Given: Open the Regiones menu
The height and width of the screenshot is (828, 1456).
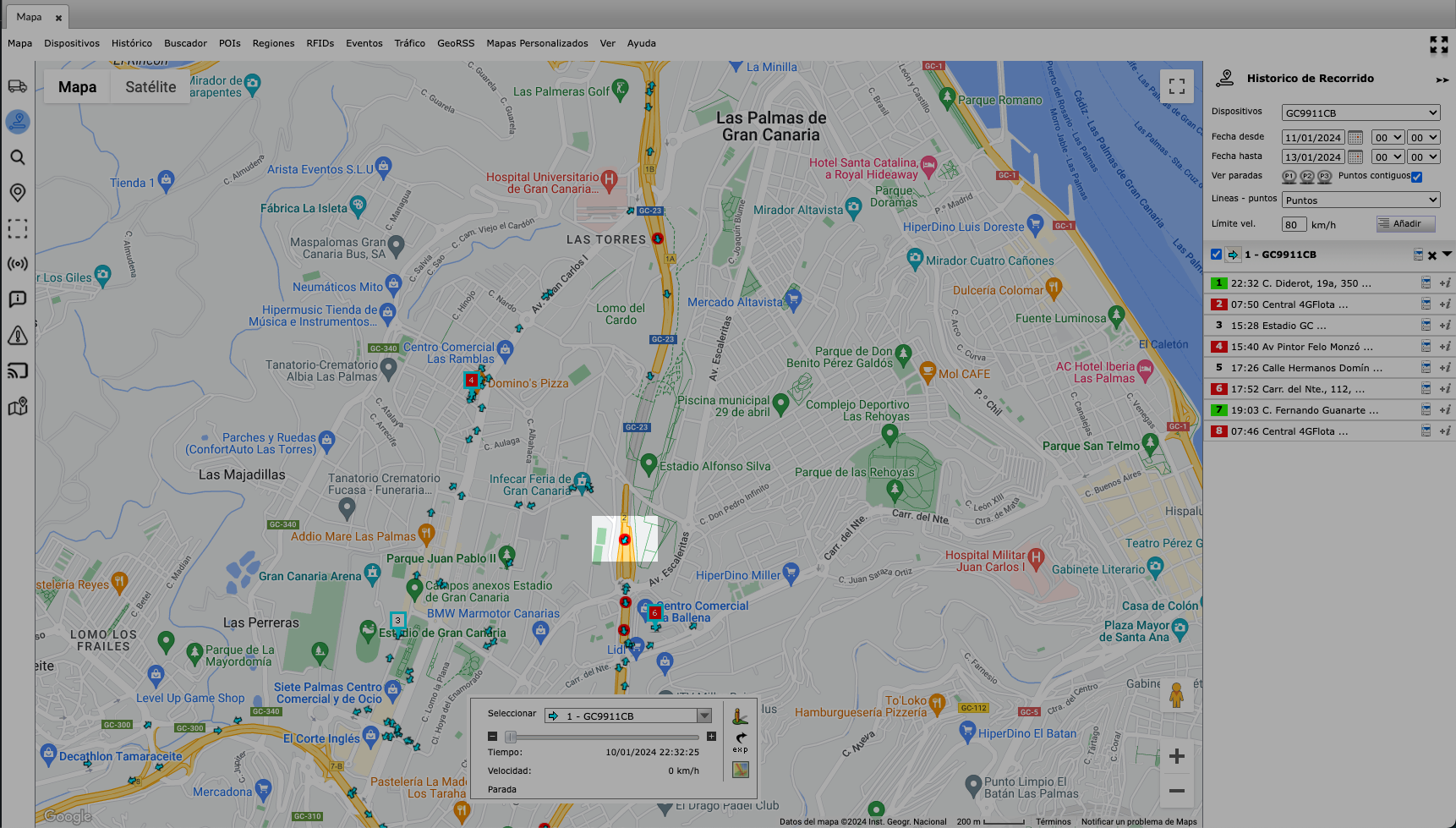Looking at the screenshot, I should (x=273, y=43).
